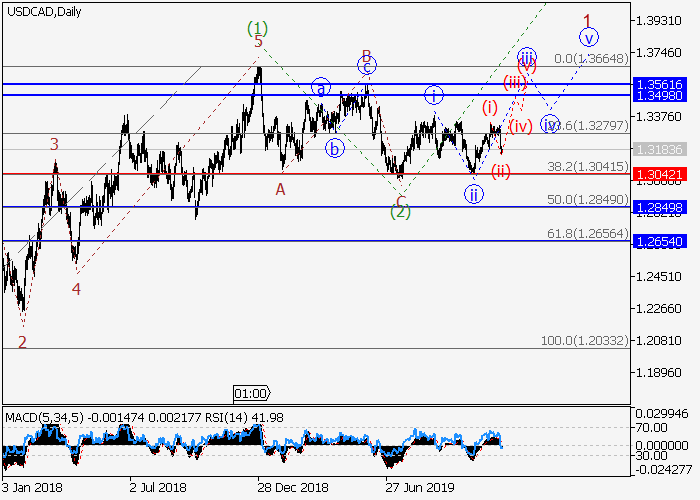Click the USDCAD,Daily chart title
Image resolution: width=700 pixels, height=500 pixels.
coord(44,12)
